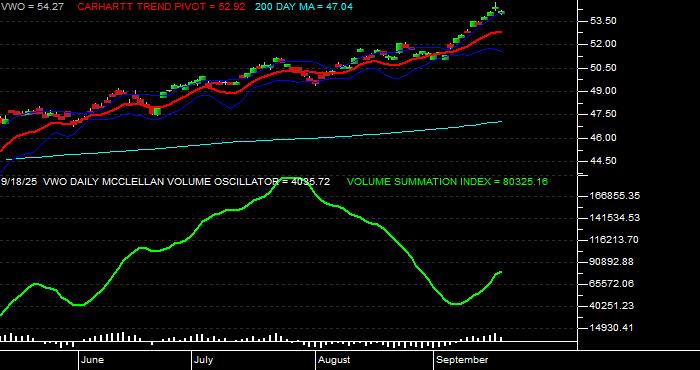Viewport: 700px width, 370px height.
Task: Click the 53.50 price axis value
Action: point(604,21)
